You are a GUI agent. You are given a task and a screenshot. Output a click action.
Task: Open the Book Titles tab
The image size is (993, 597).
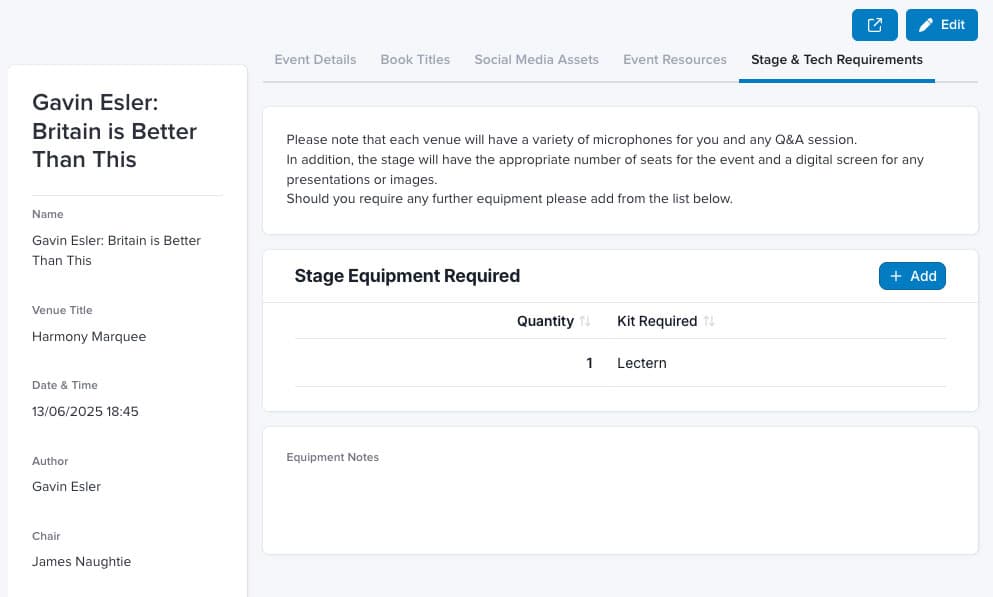(415, 60)
